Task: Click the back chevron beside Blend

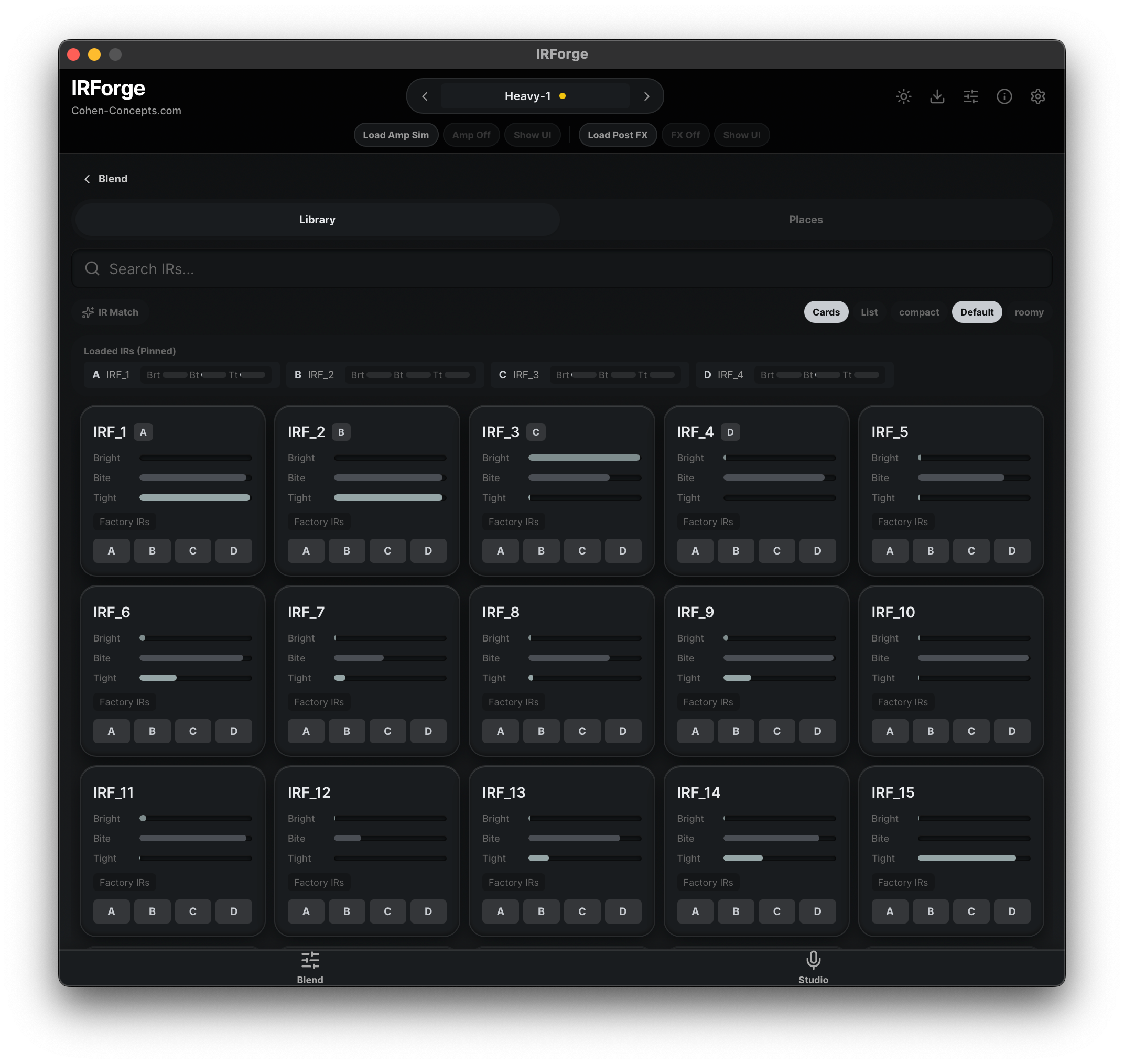Action: 87,179
